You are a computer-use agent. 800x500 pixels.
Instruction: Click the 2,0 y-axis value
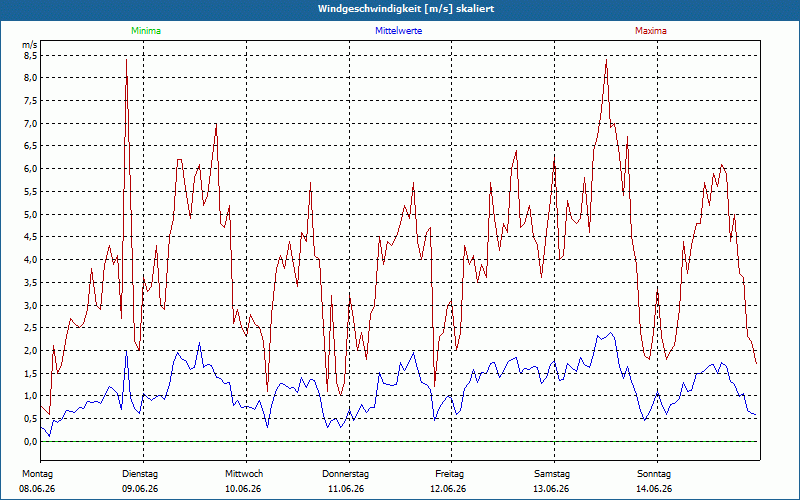(31, 351)
